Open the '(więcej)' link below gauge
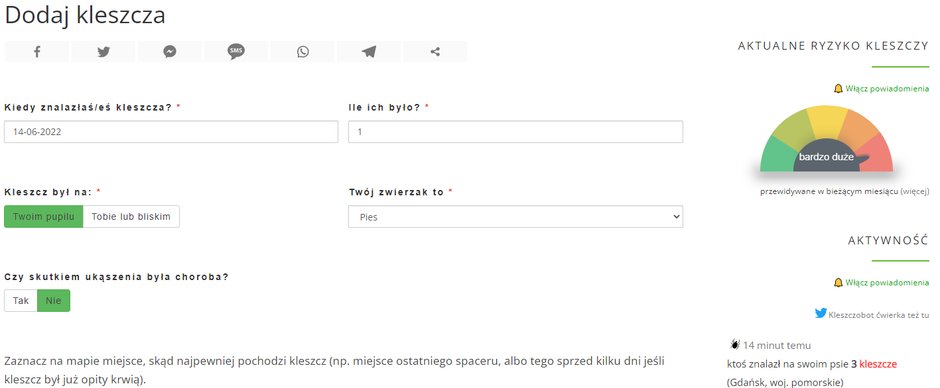 click(915, 191)
